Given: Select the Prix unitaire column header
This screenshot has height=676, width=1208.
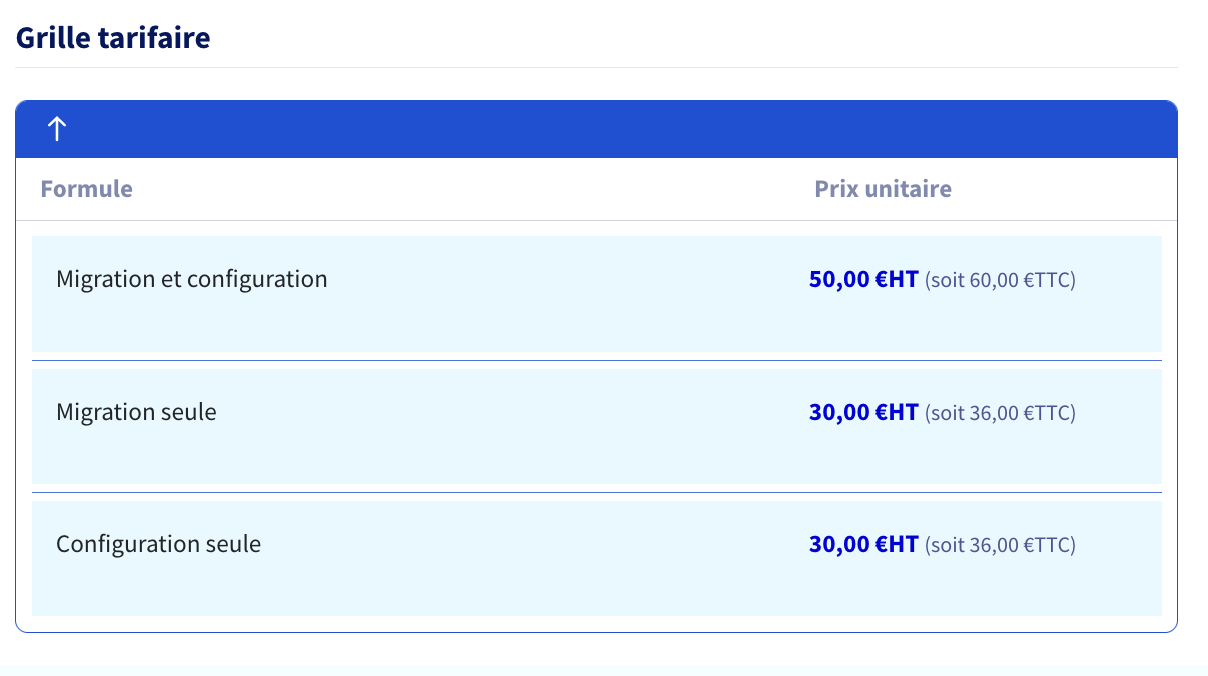Looking at the screenshot, I should [x=883, y=189].
